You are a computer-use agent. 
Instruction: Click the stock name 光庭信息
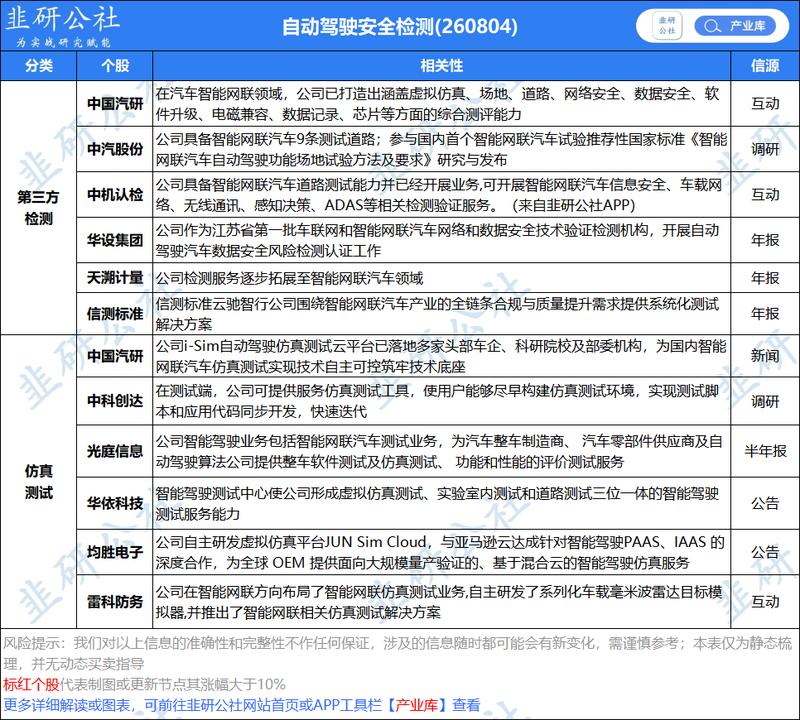(115, 451)
